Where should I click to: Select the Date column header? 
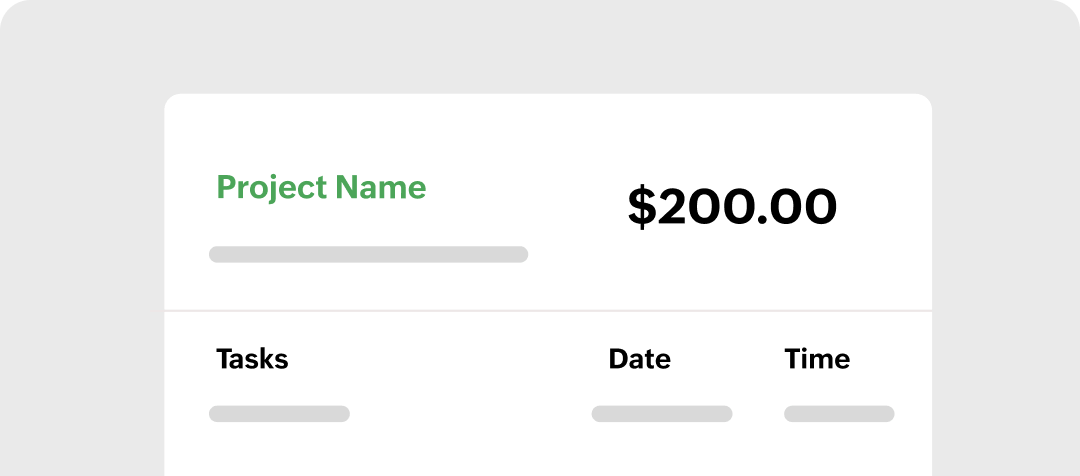[639, 359]
